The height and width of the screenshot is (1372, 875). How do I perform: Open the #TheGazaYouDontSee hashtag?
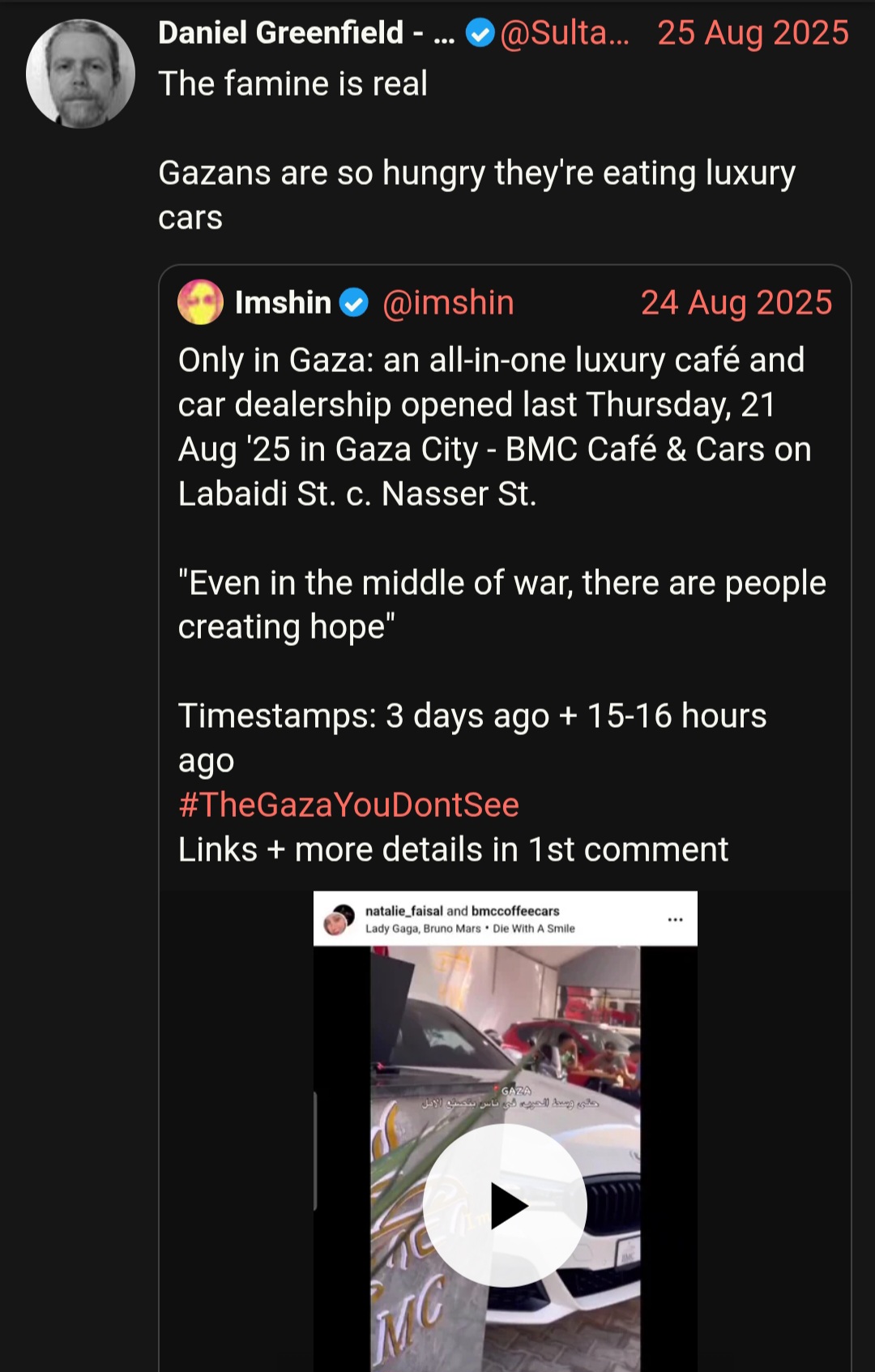pyautogui.click(x=348, y=805)
